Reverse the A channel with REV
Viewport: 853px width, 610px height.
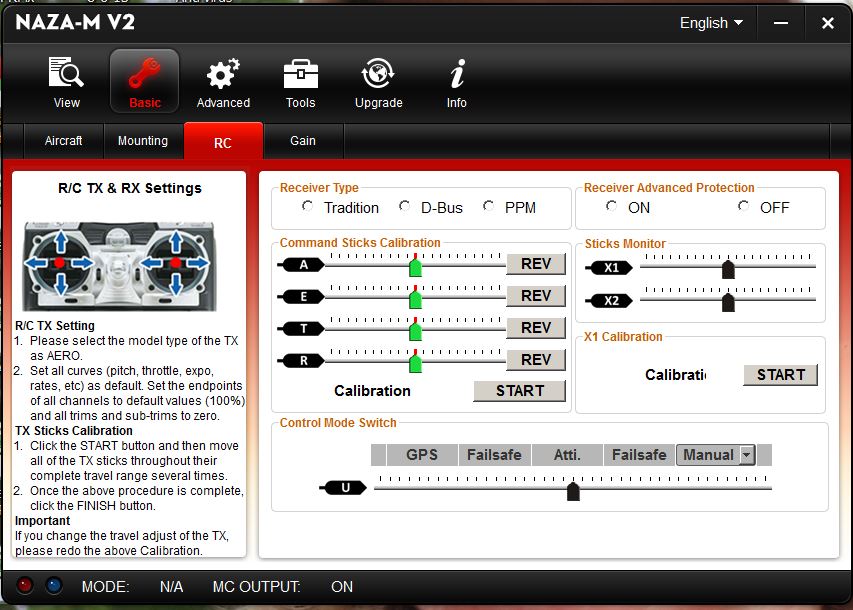coord(536,264)
